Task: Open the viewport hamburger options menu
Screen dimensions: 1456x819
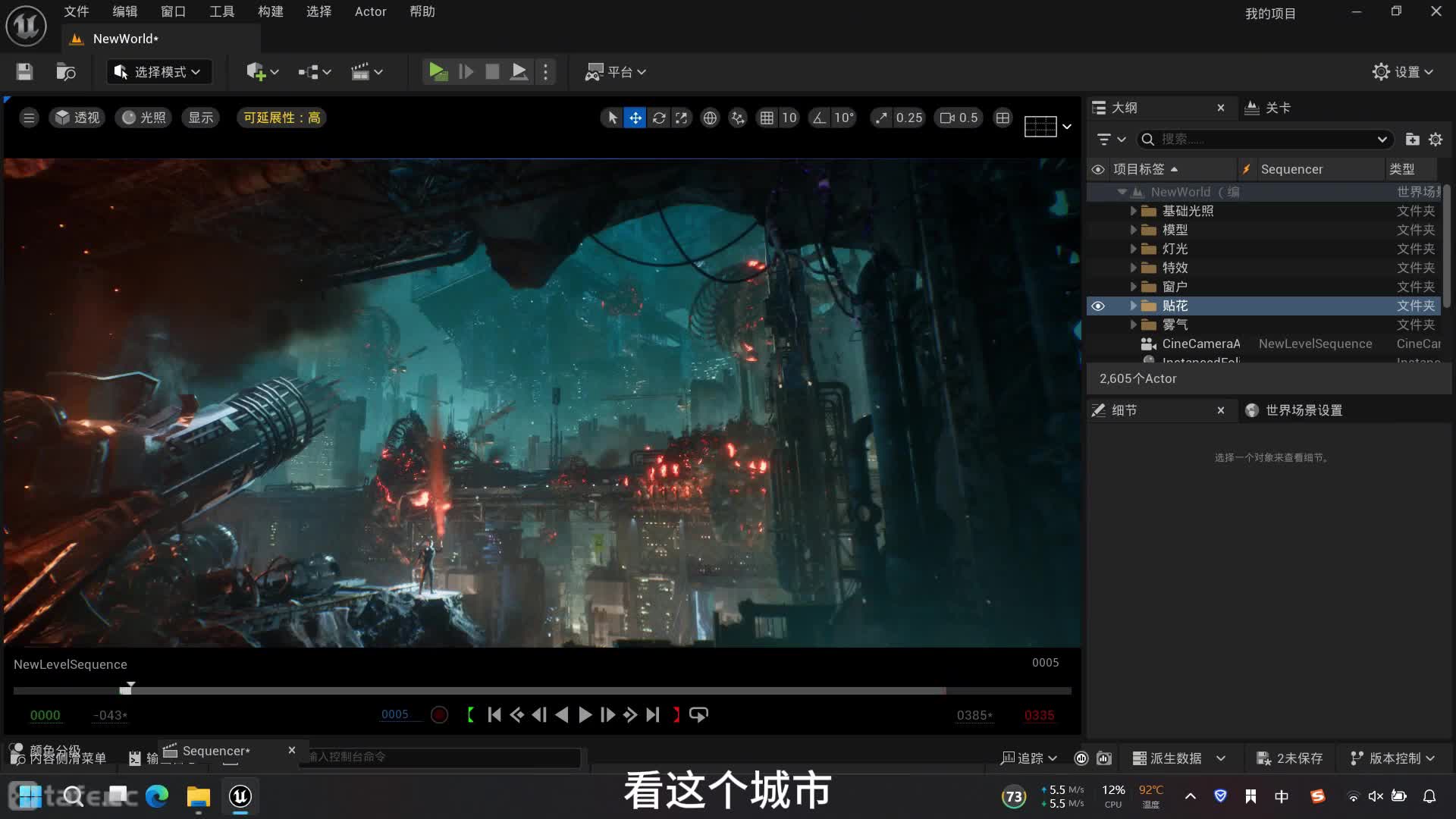Action: point(29,118)
